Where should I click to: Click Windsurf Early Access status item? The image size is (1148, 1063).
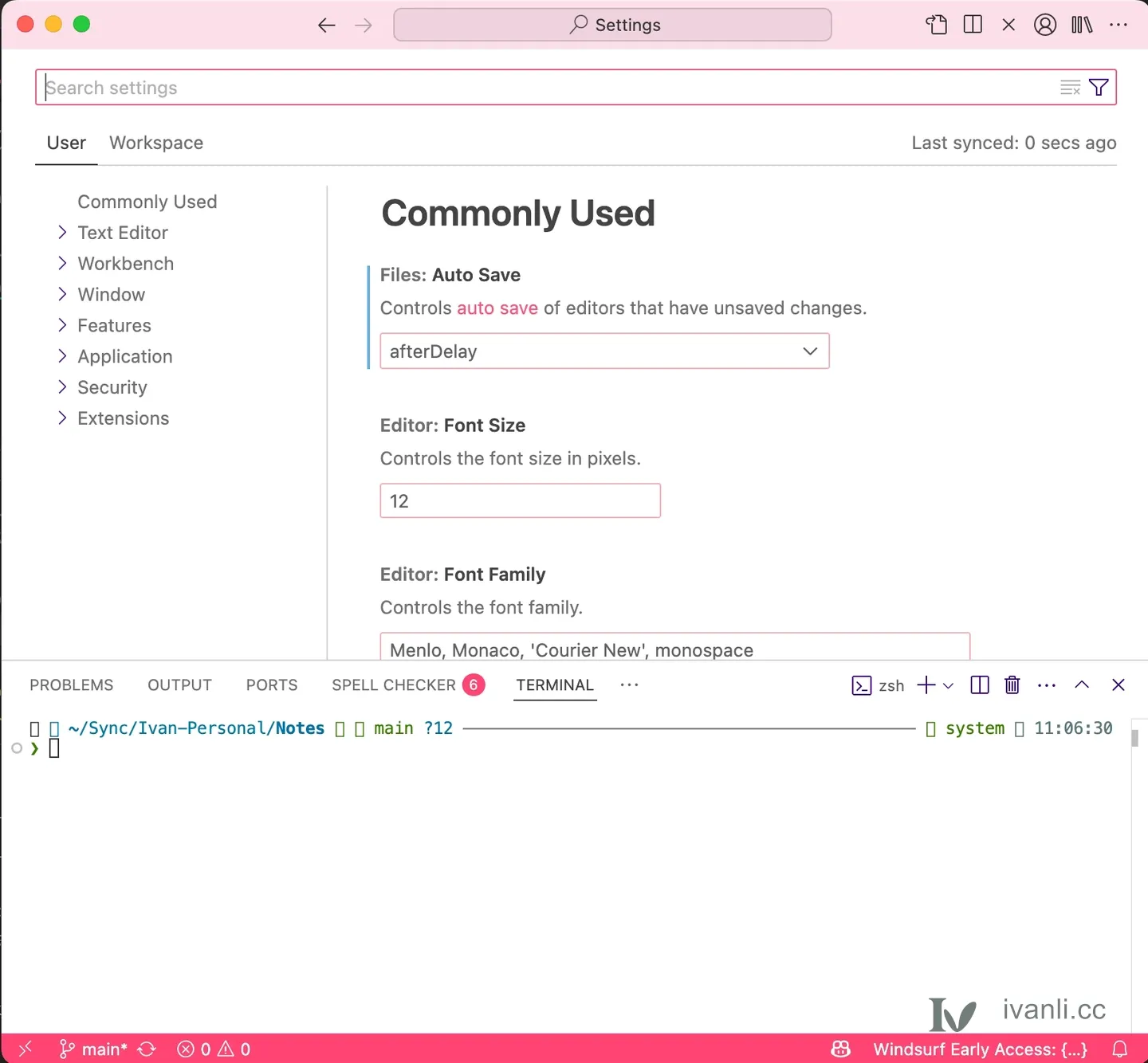tap(980, 1049)
